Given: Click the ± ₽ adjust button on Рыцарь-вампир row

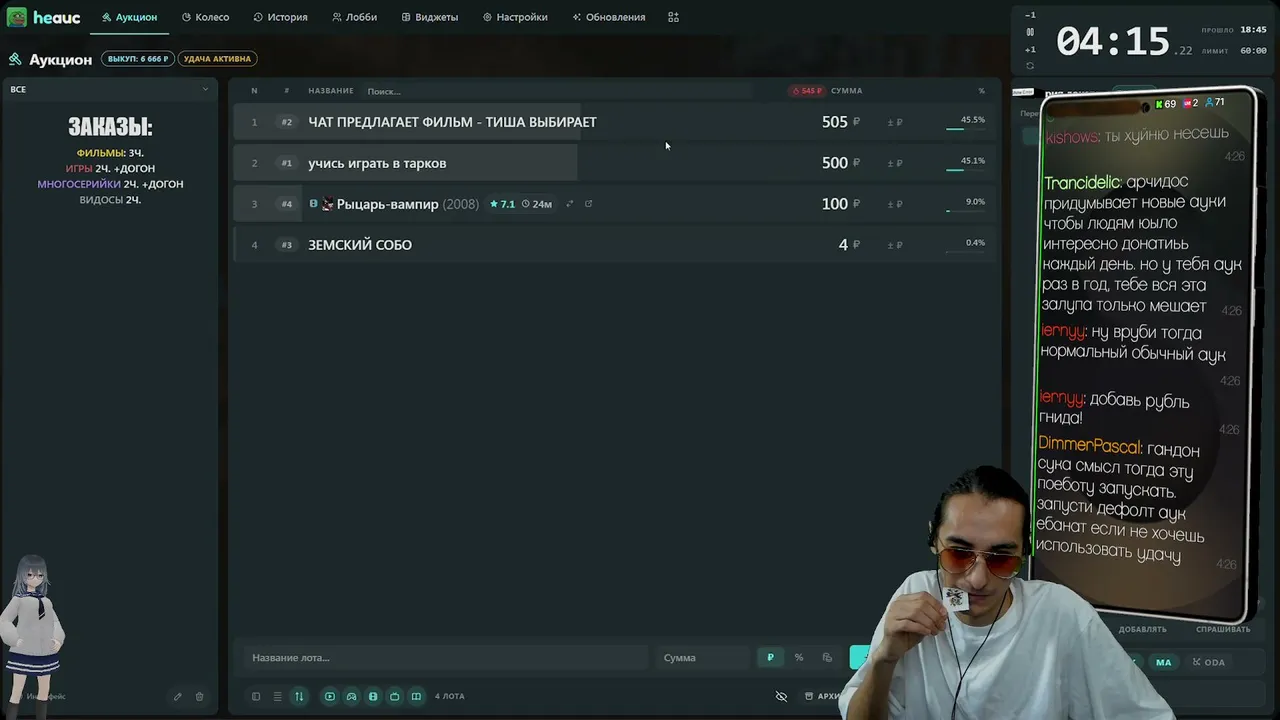Looking at the screenshot, I should (895, 204).
